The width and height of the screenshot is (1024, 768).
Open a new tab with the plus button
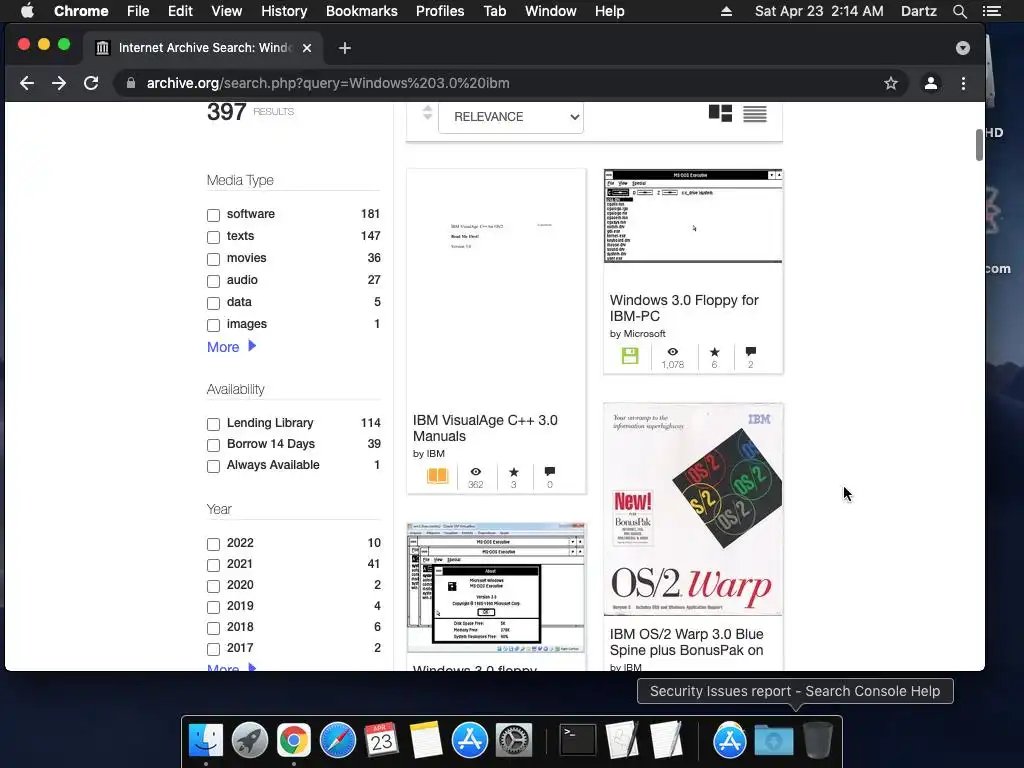345,48
